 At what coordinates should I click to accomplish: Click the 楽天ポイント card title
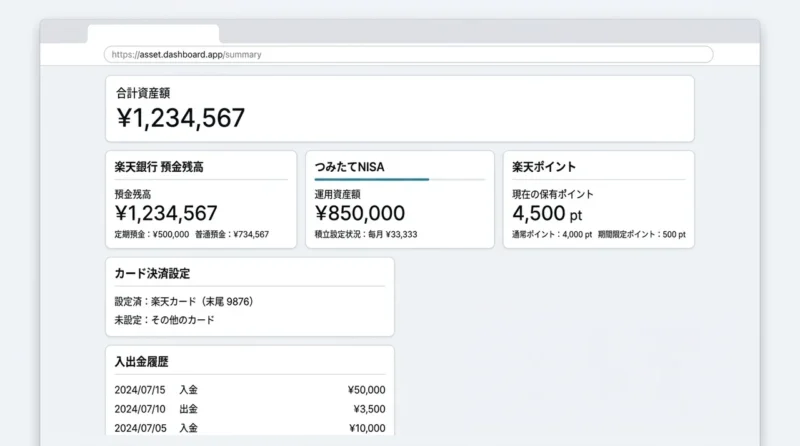point(544,167)
